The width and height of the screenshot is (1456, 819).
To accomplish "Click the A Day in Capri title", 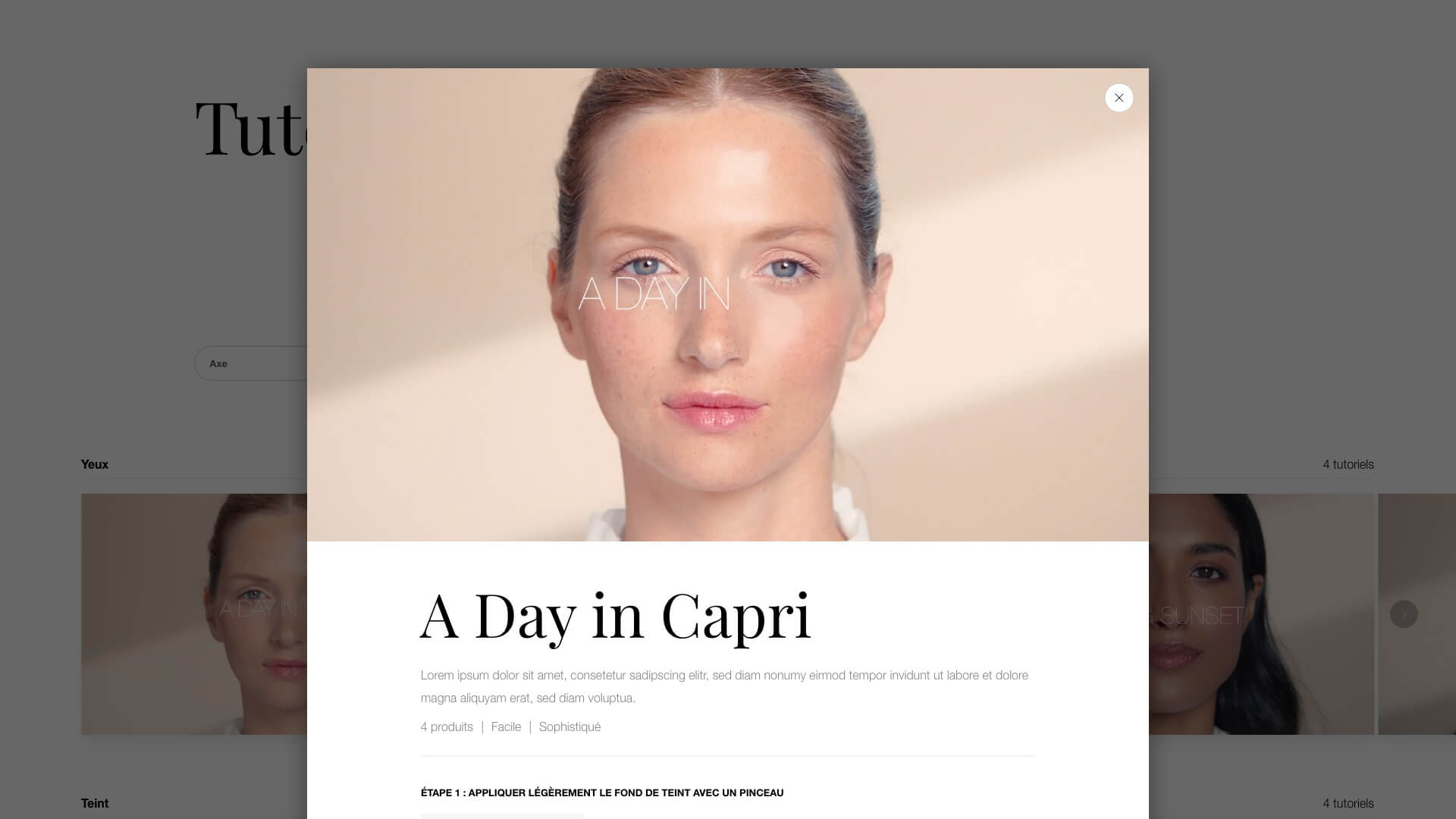I will click(615, 617).
